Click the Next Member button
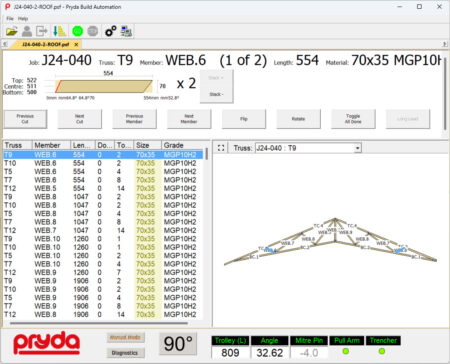Image resolution: width=450 pixels, height=364 pixels. coord(189,119)
